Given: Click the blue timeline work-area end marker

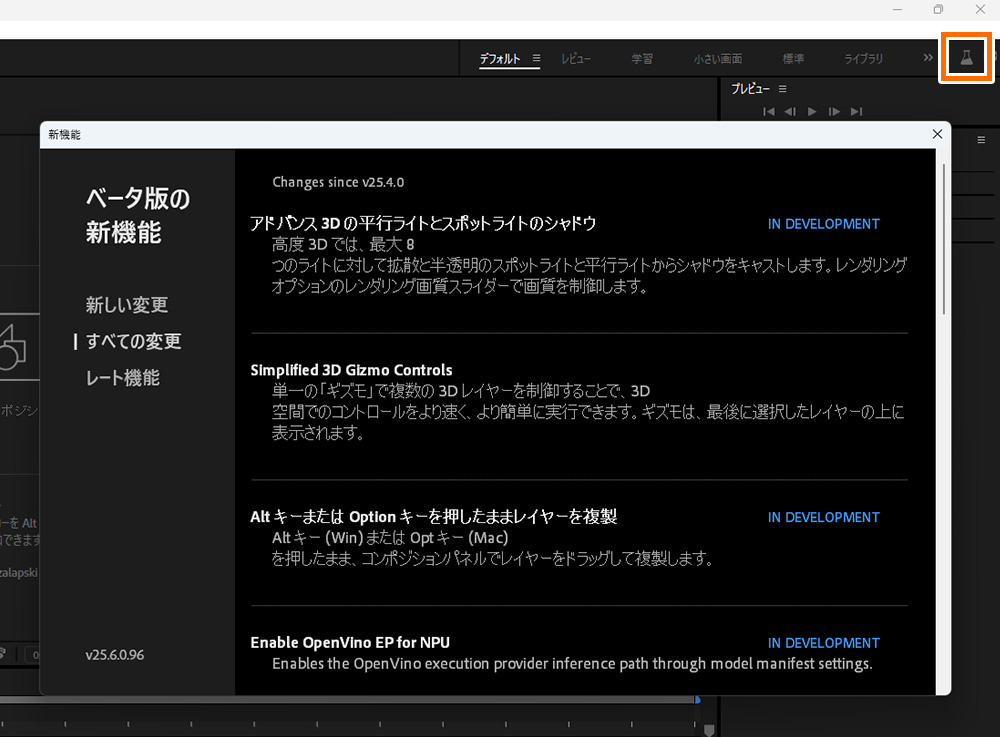Looking at the screenshot, I should tap(697, 700).
